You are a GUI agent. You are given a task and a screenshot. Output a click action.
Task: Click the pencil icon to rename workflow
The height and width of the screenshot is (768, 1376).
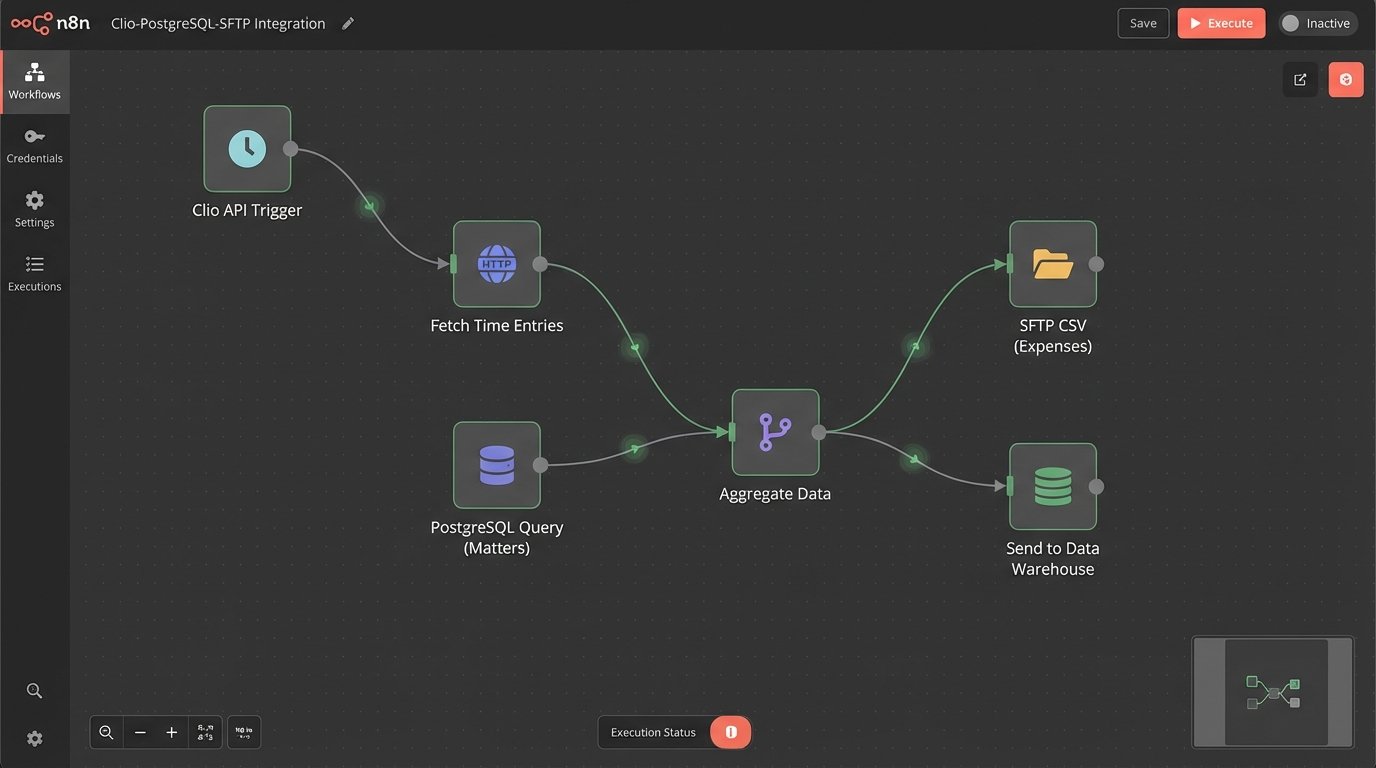(348, 23)
